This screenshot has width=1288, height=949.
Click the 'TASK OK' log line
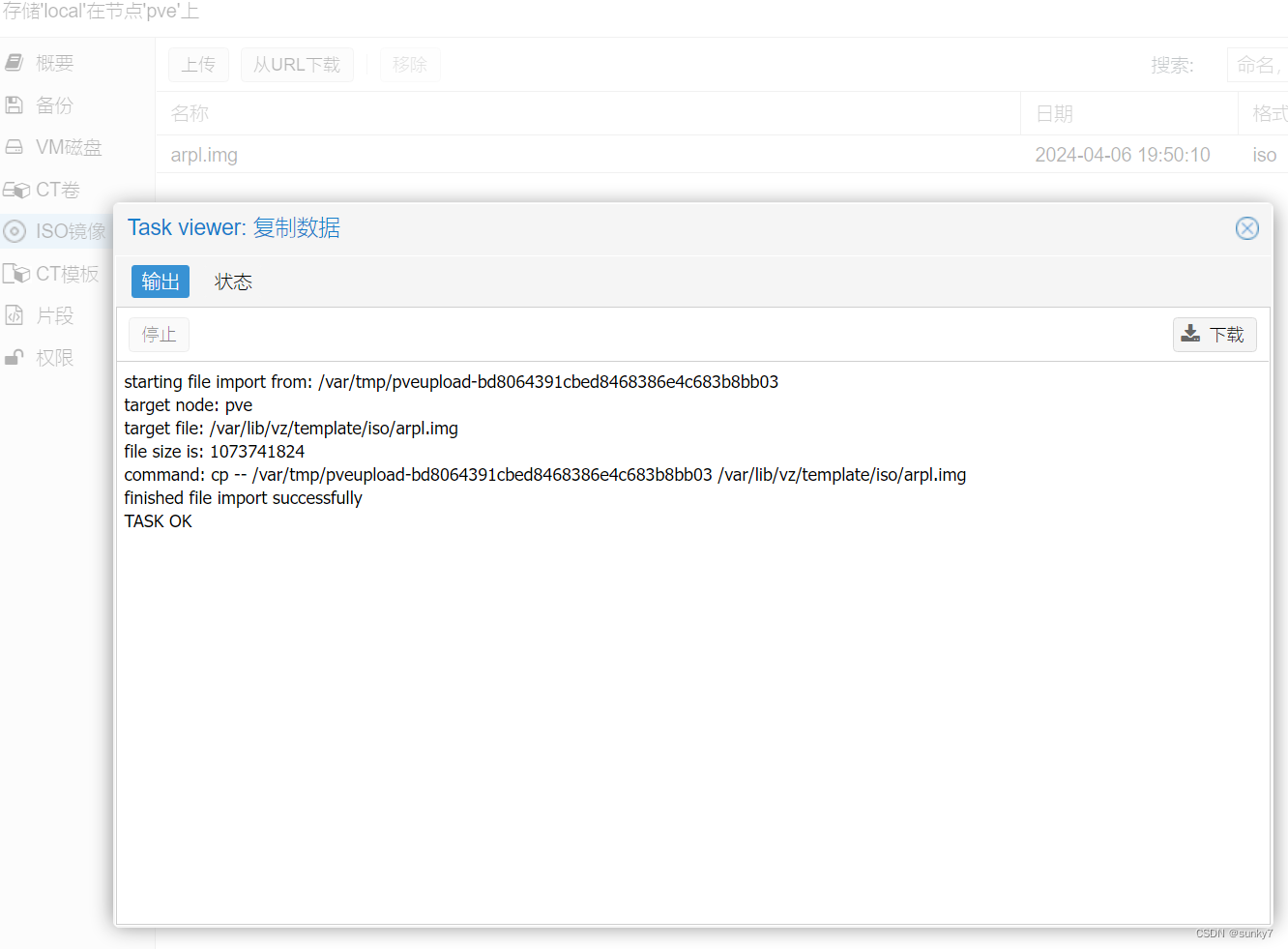(159, 521)
